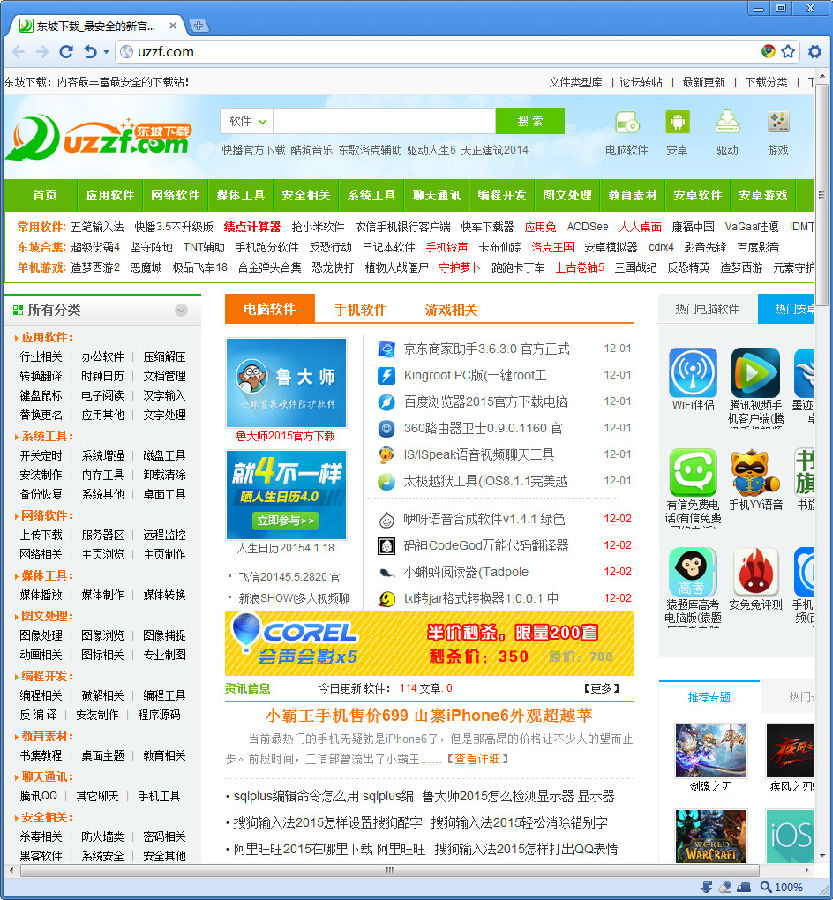This screenshot has width=833, height=900.
Task: Open the undo arrow's dropdown list
Action: click(106, 52)
